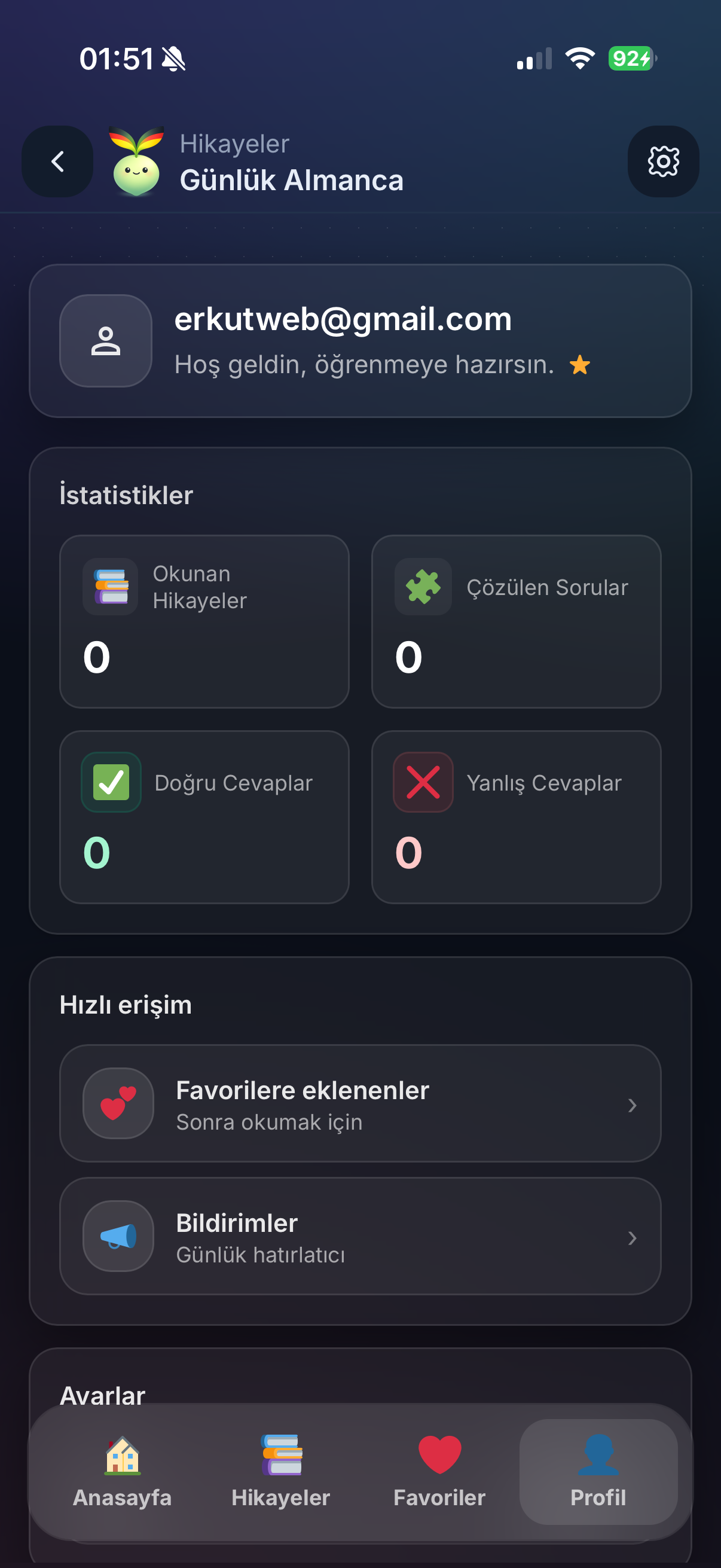Tap the green puzzle piece icon
Viewport: 721px width, 1568px height.
(x=423, y=586)
